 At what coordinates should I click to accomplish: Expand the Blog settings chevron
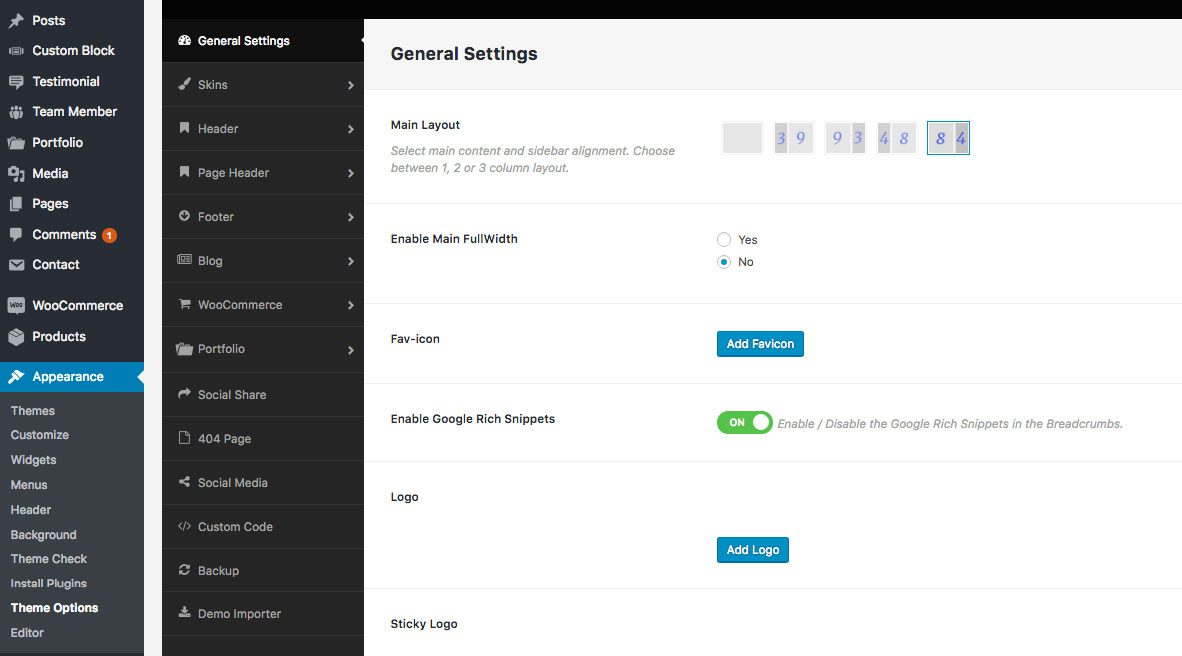point(351,262)
